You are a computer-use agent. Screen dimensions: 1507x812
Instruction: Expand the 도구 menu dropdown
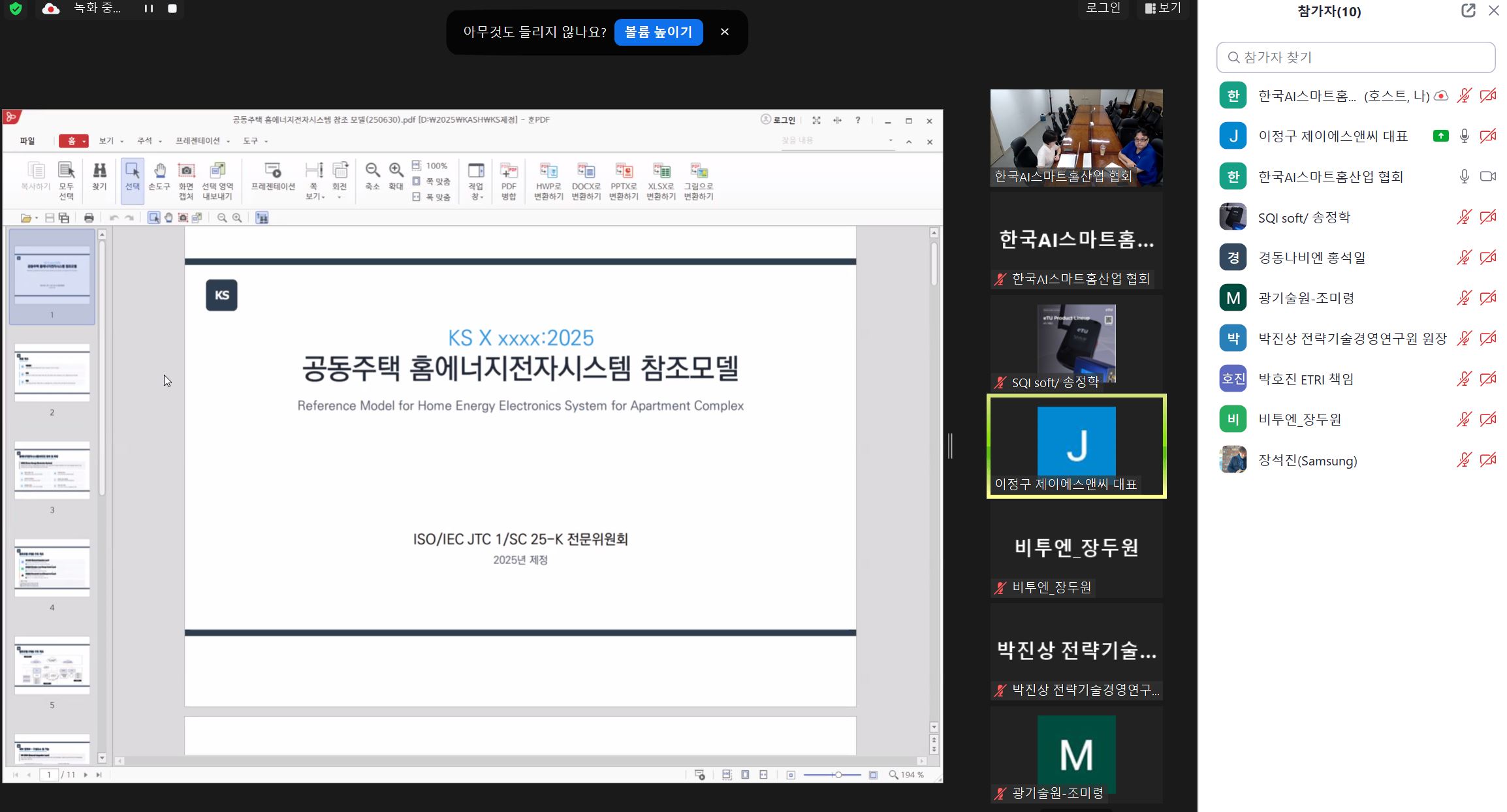click(255, 141)
